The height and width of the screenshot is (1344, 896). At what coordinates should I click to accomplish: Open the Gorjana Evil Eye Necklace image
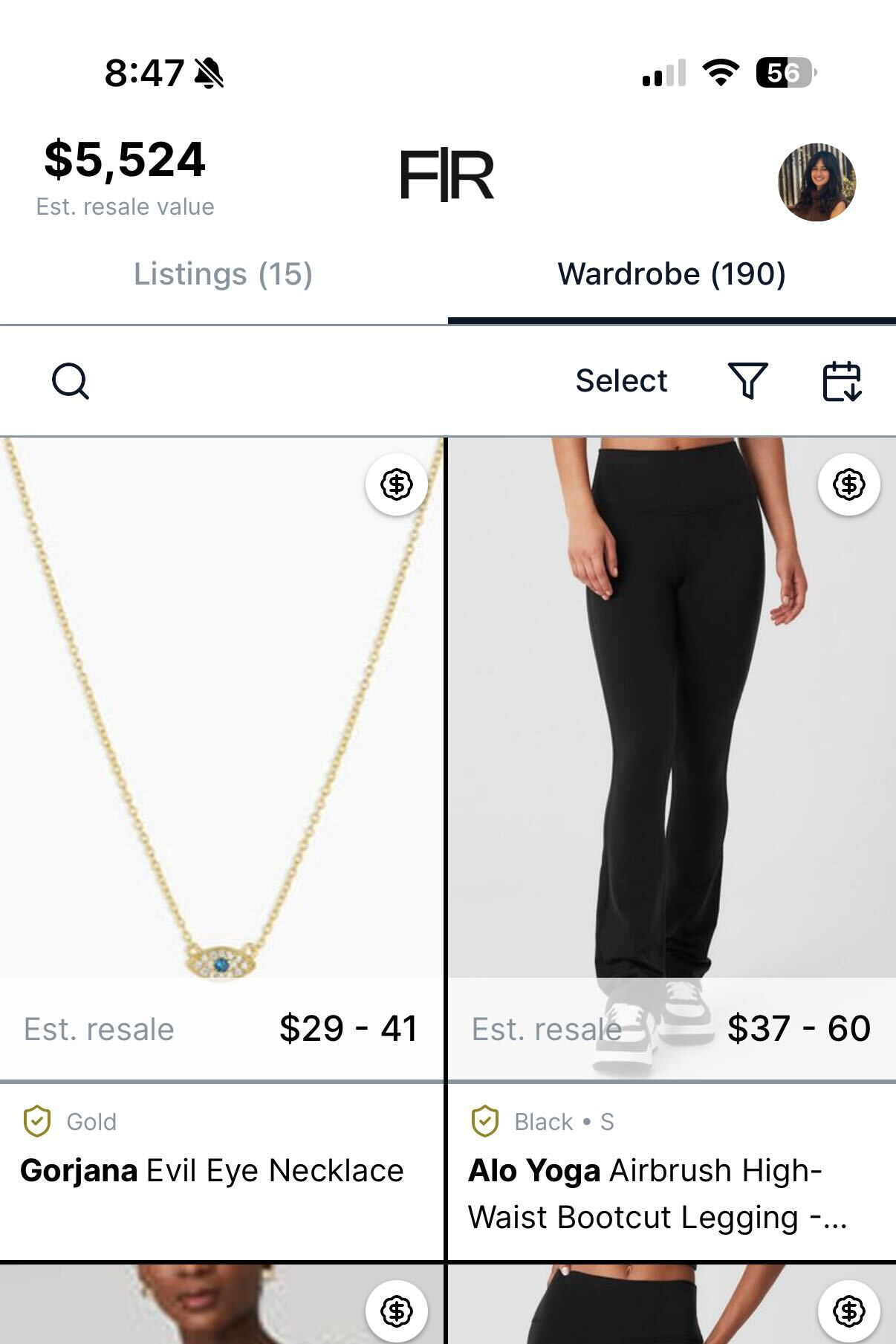click(221, 706)
